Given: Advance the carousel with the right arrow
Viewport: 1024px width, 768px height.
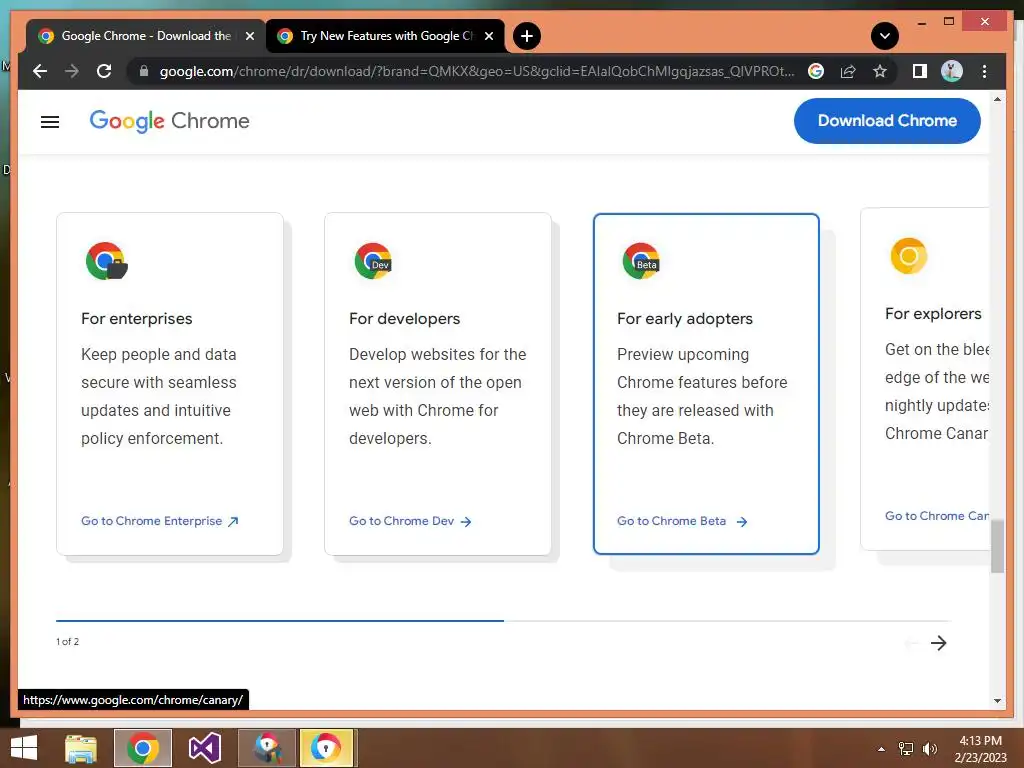Looking at the screenshot, I should [938, 643].
